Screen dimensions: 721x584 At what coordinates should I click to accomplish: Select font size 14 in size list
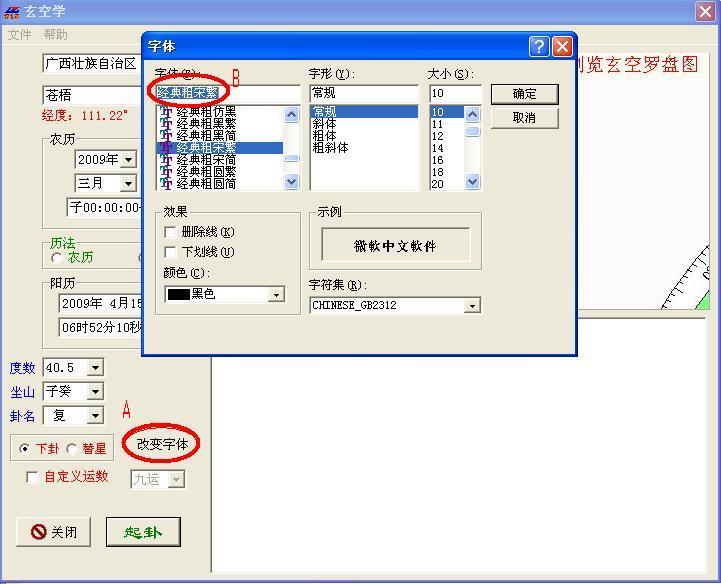click(x=438, y=148)
